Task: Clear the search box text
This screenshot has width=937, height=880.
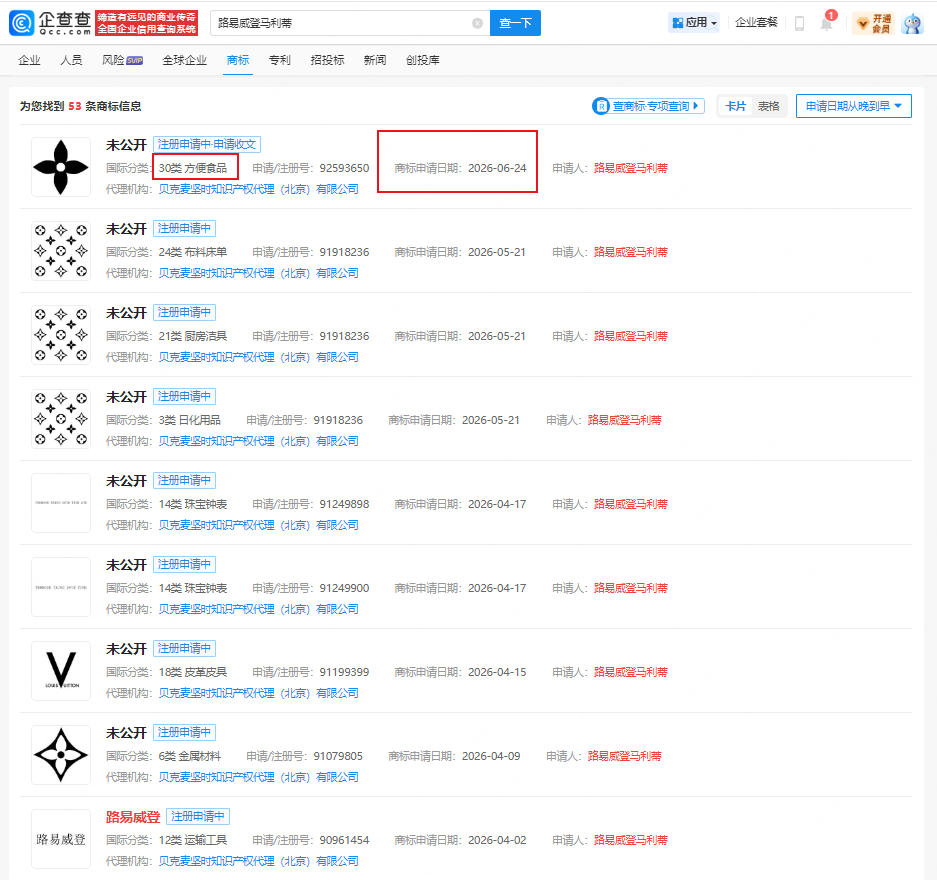Action: (x=477, y=23)
